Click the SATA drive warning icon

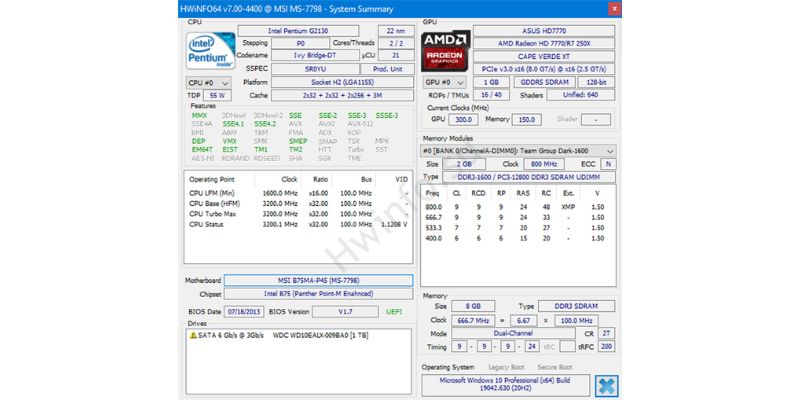tap(193, 335)
